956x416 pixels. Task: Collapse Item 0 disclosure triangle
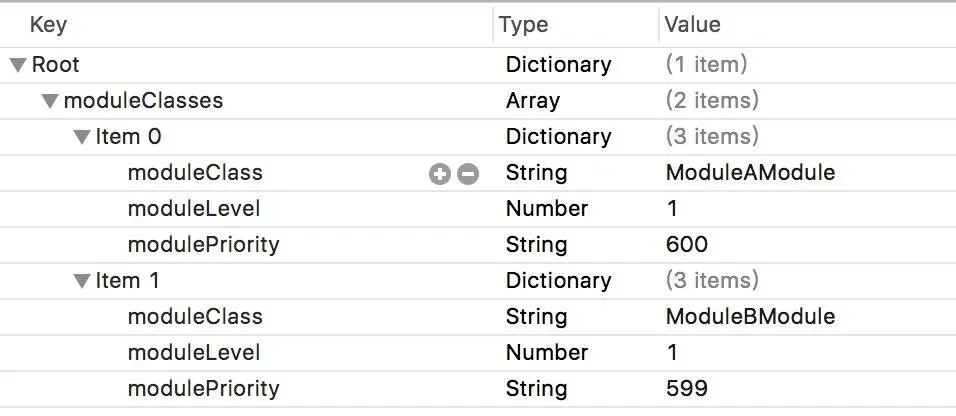[82, 138]
